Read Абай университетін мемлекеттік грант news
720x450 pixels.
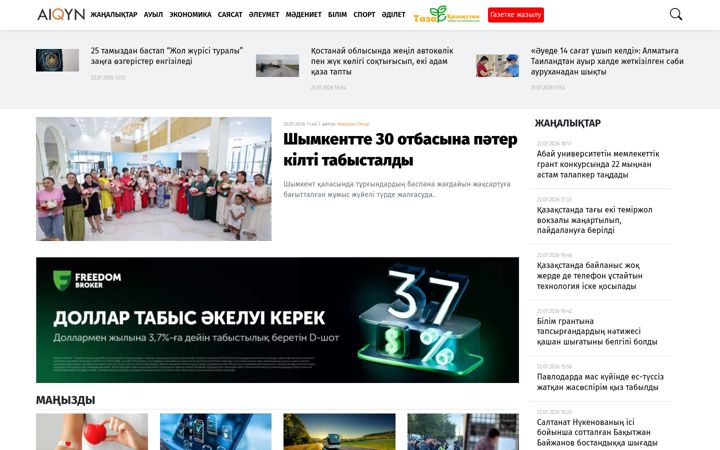pyautogui.click(x=598, y=164)
